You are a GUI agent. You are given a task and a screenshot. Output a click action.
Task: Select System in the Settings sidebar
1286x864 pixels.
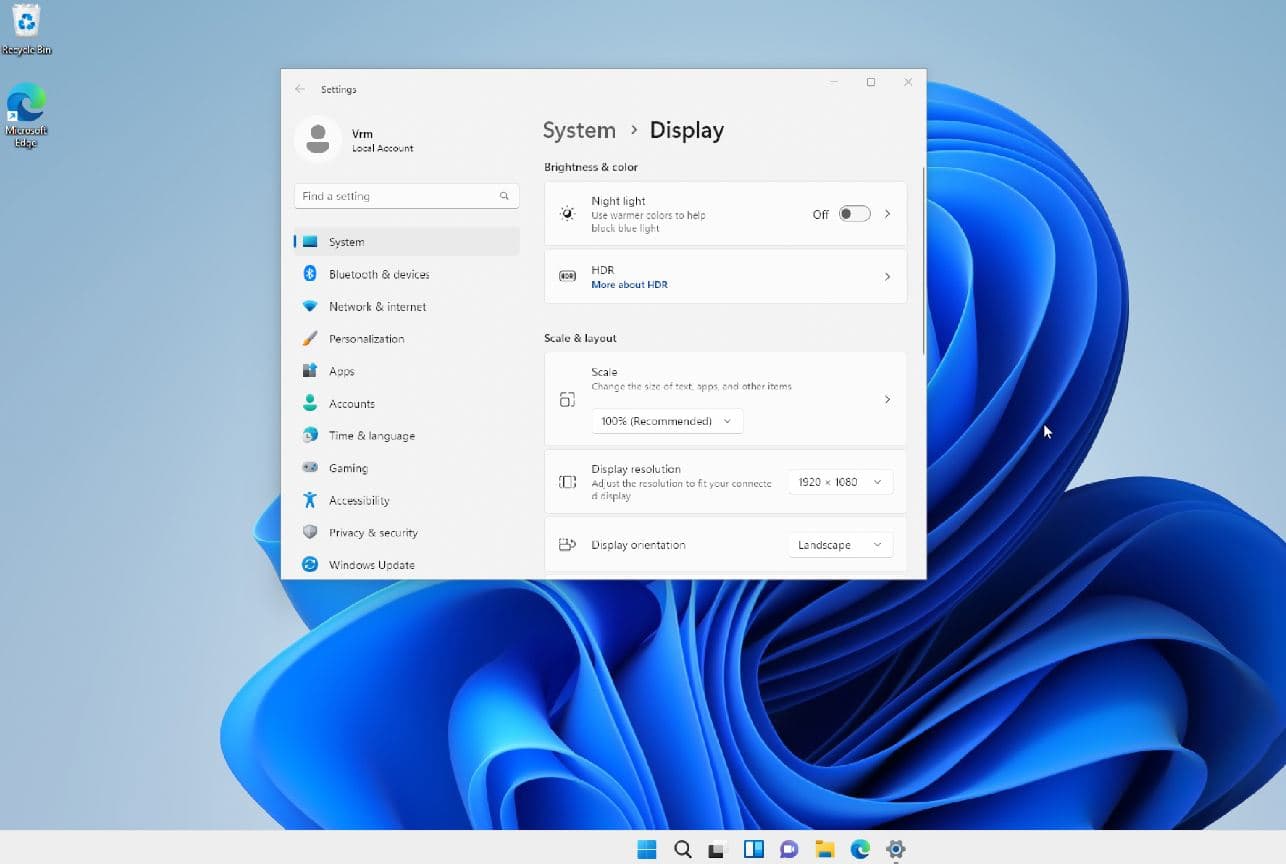(x=346, y=241)
